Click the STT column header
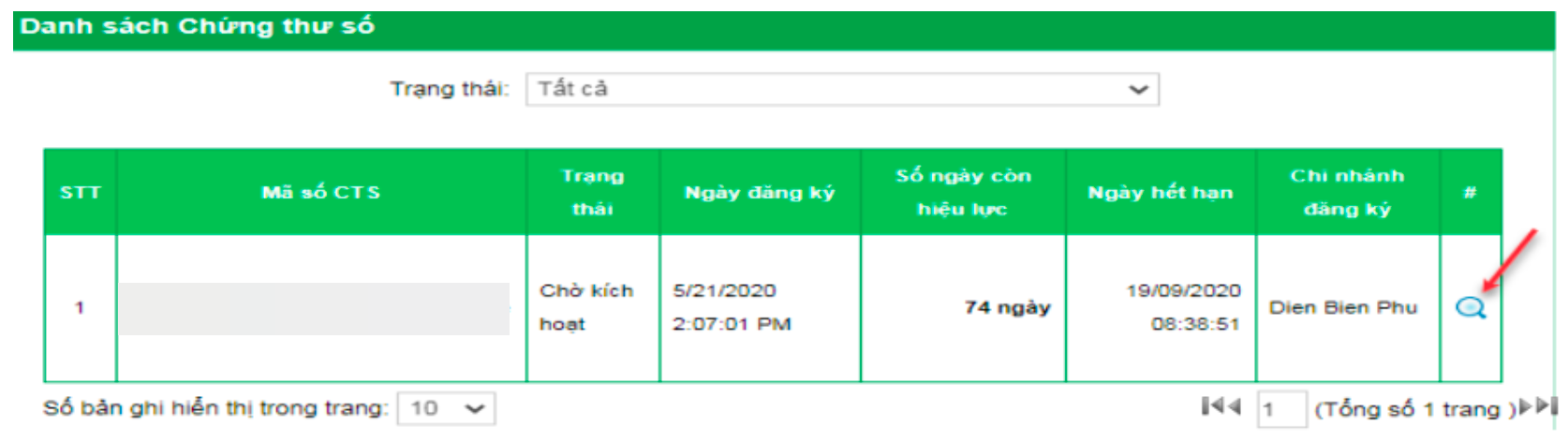 (x=80, y=192)
